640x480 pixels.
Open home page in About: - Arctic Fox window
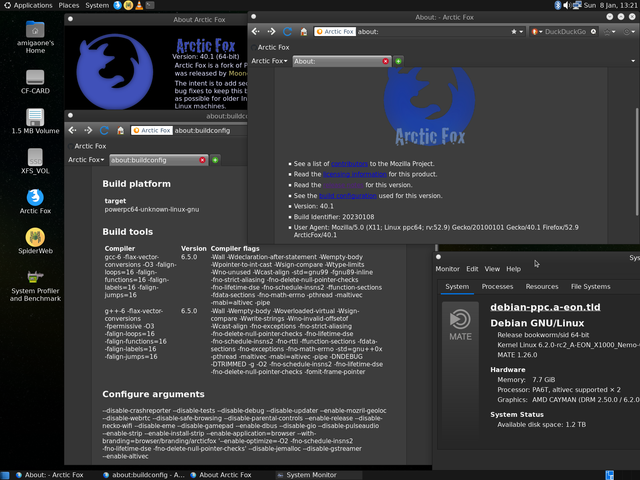click(303, 31)
